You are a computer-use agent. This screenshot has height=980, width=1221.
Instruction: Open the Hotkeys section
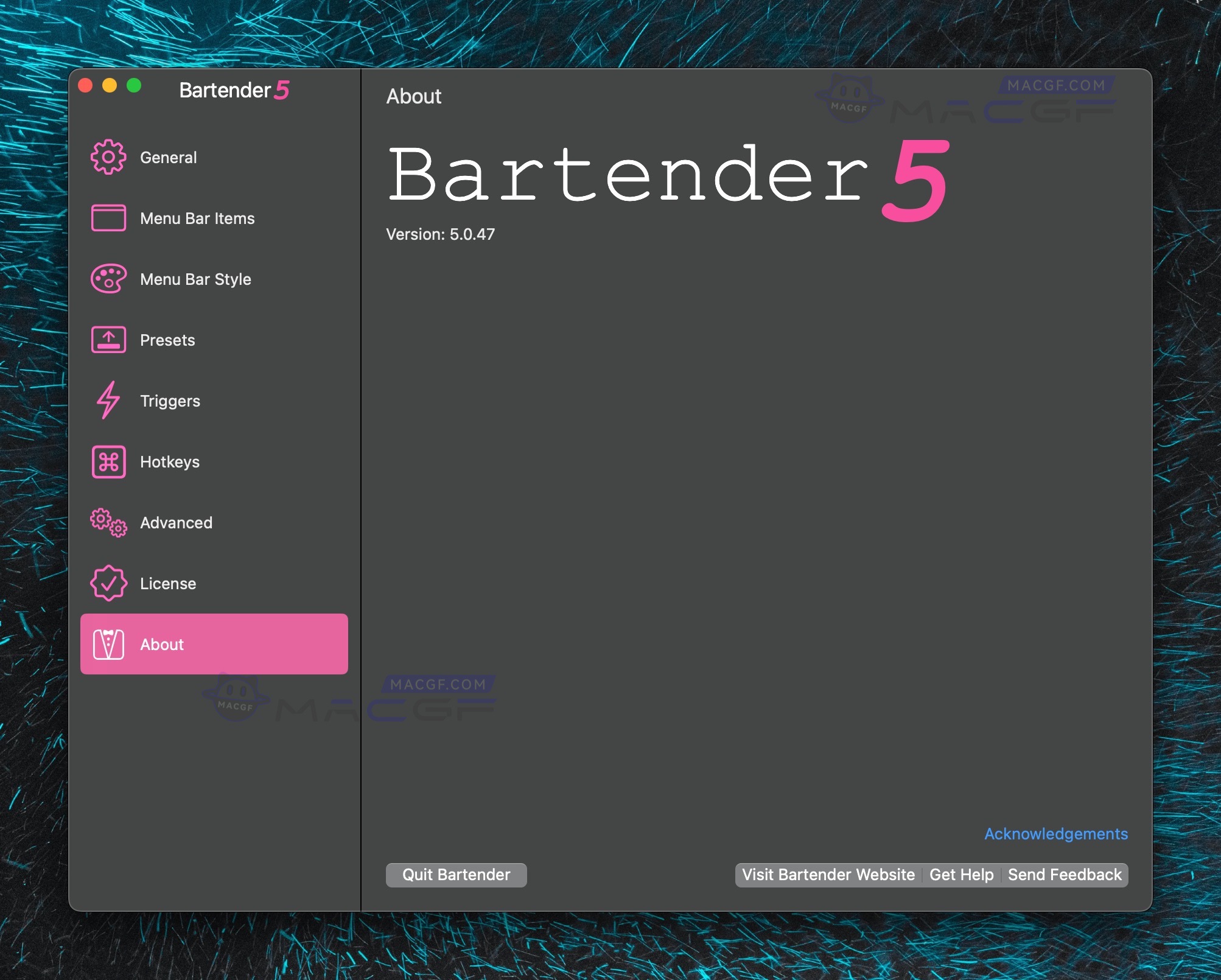170,461
